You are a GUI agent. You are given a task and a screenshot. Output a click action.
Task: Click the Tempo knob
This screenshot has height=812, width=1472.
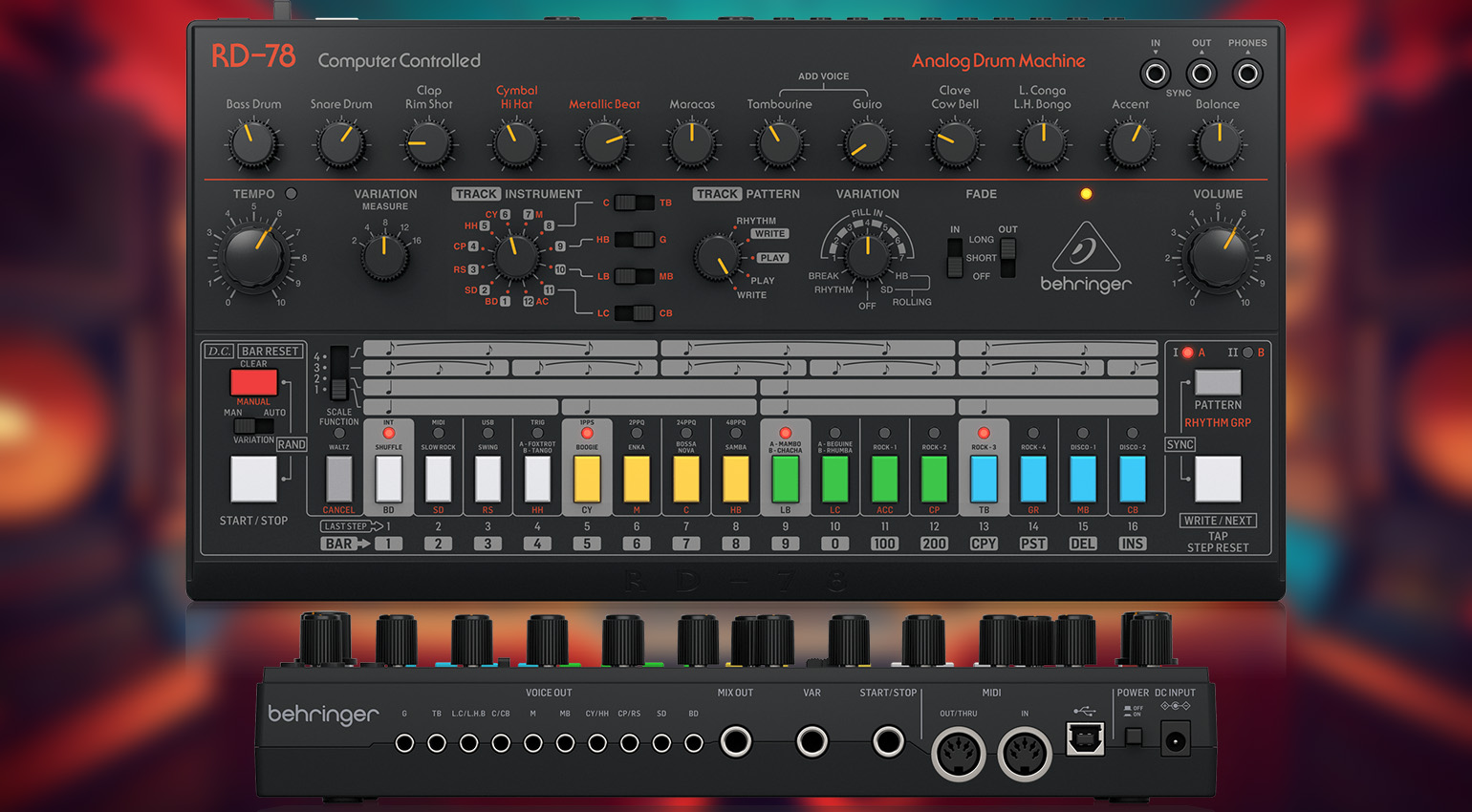click(x=253, y=257)
